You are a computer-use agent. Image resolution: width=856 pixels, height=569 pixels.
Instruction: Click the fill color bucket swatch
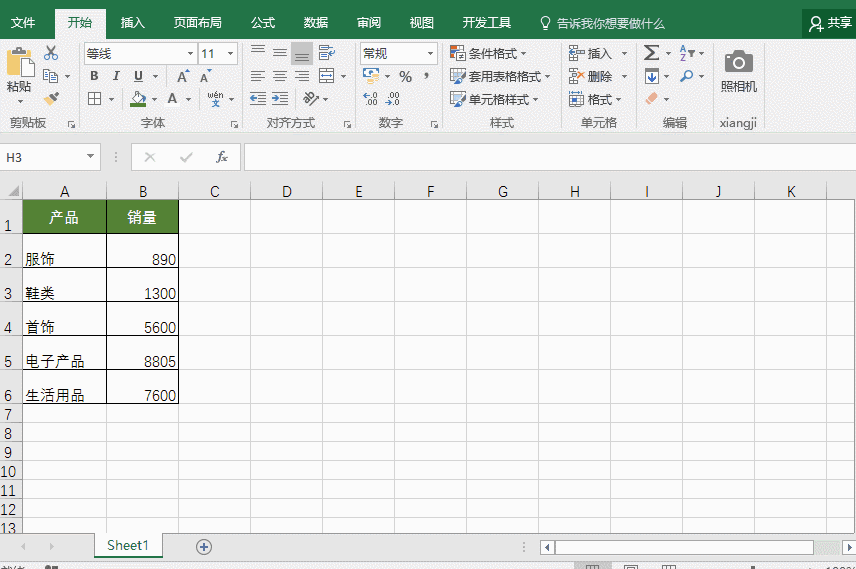138,99
